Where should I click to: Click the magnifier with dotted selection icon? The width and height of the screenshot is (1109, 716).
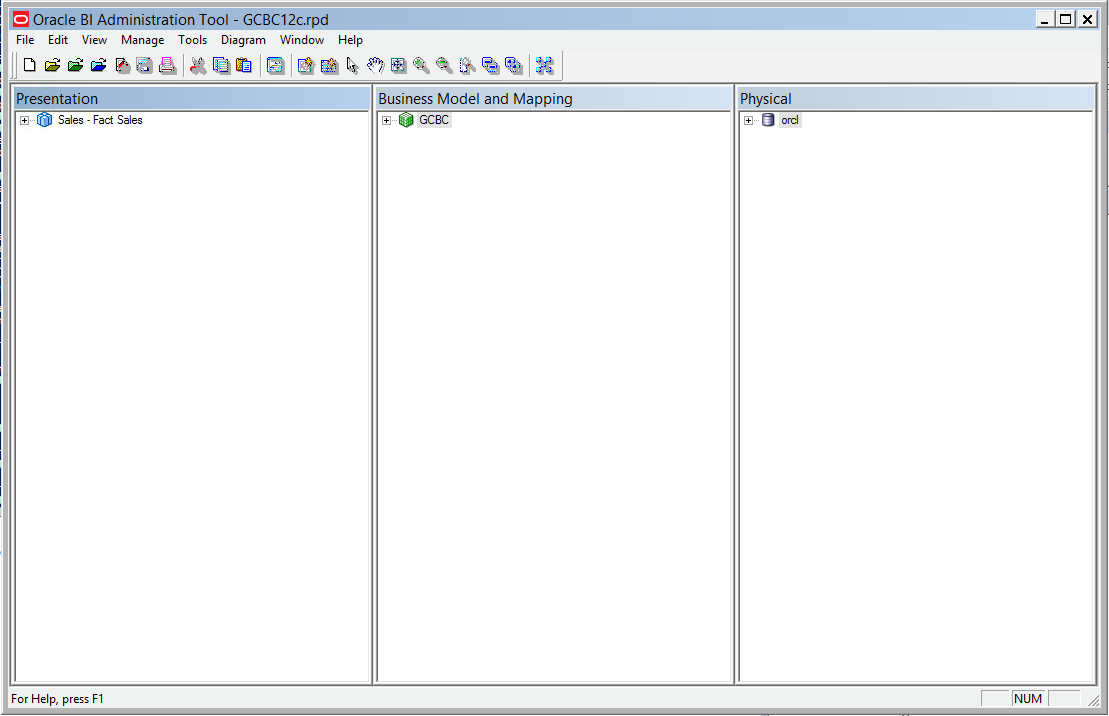pyautogui.click(x=468, y=66)
